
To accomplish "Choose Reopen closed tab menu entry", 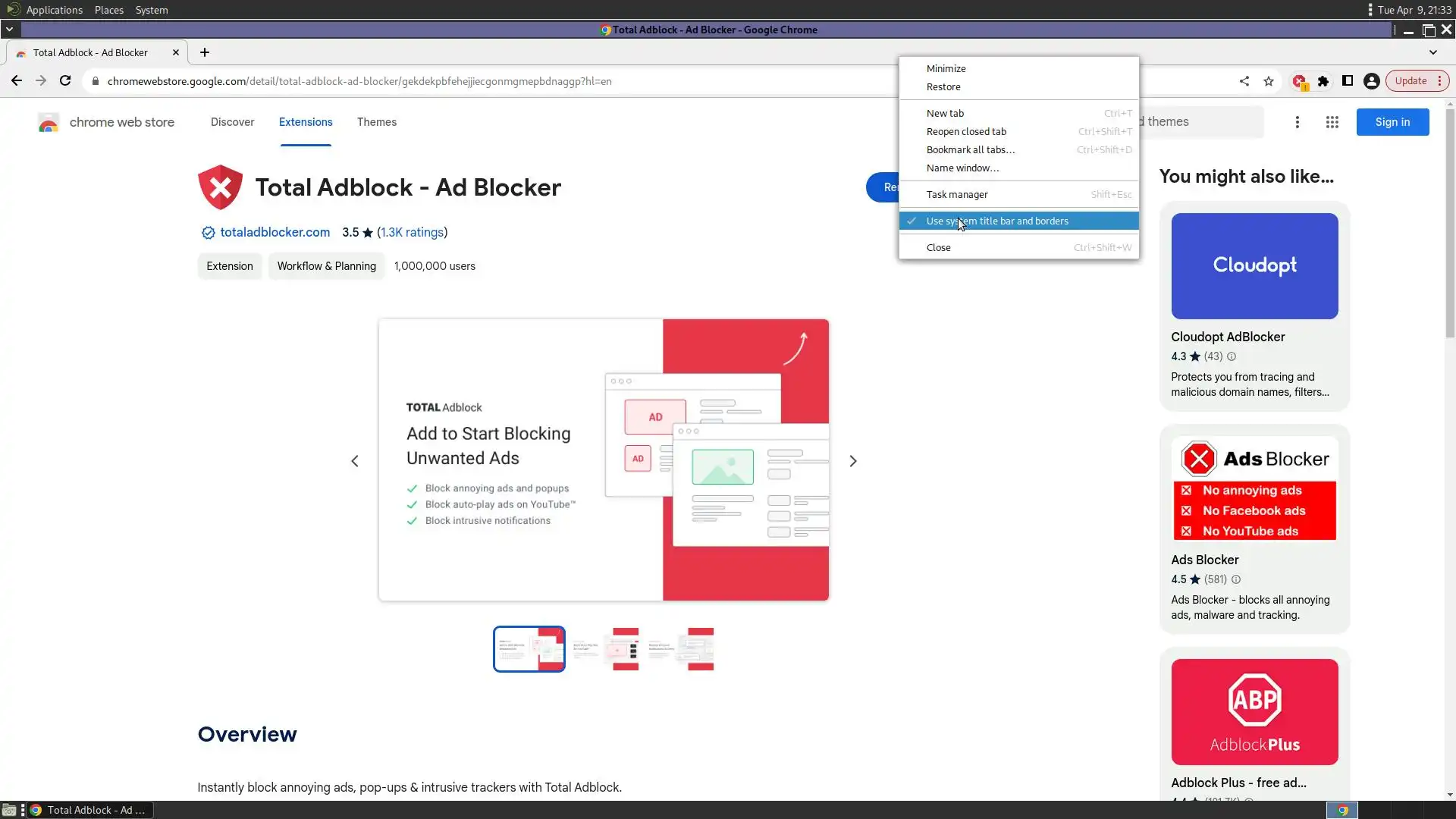I will click(x=965, y=132).
